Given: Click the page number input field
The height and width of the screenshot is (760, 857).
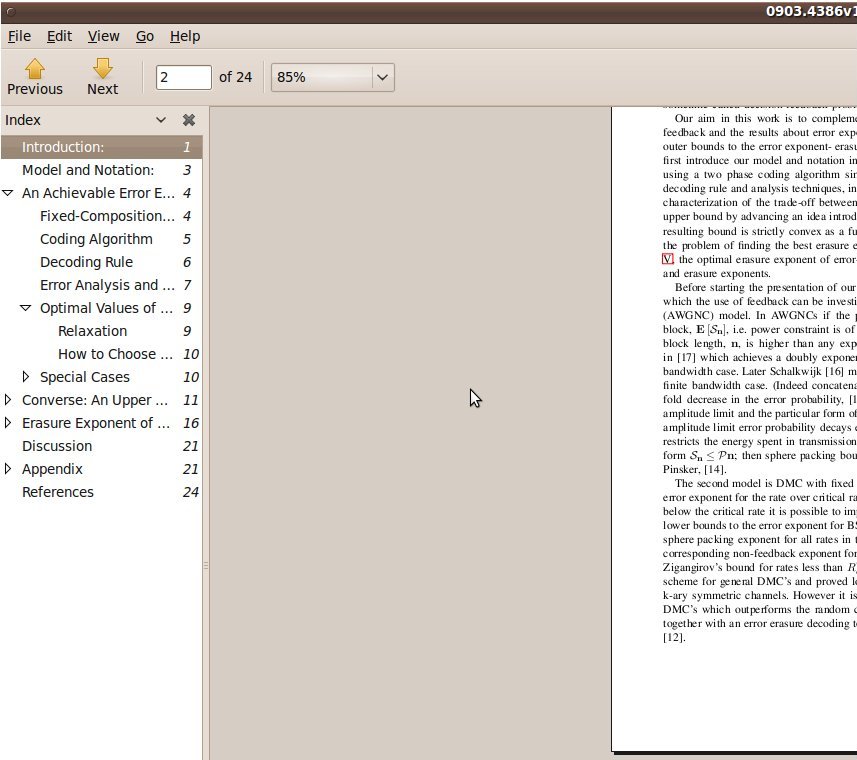Looking at the screenshot, I should coord(183,77).
